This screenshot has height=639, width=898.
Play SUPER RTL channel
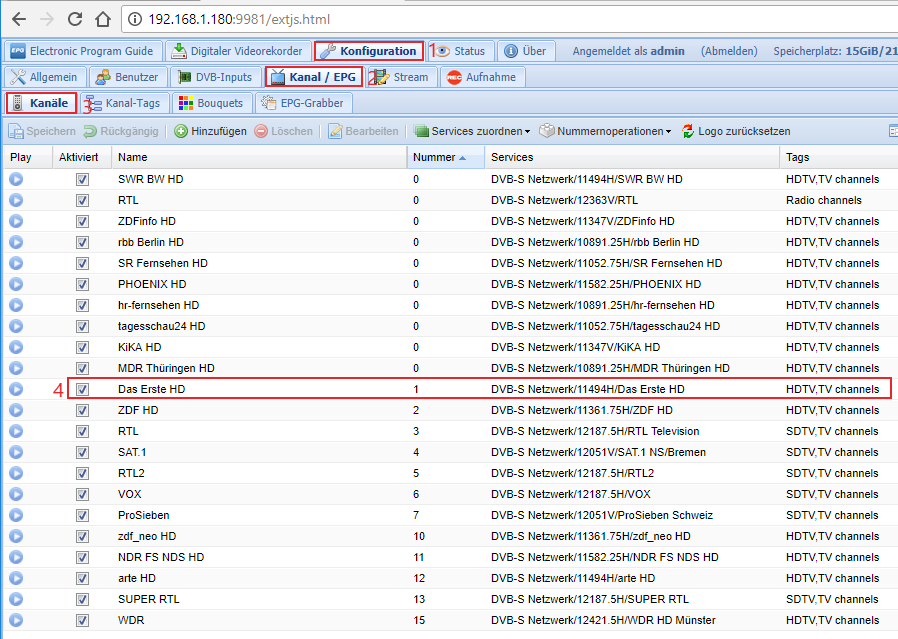click(16, 599)
